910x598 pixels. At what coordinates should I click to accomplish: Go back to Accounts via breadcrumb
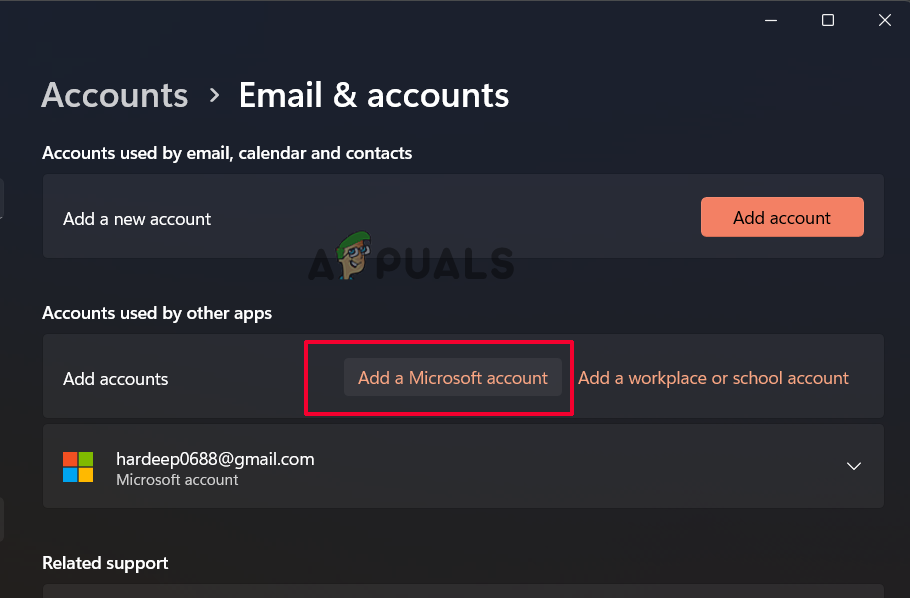click(115, 95)
